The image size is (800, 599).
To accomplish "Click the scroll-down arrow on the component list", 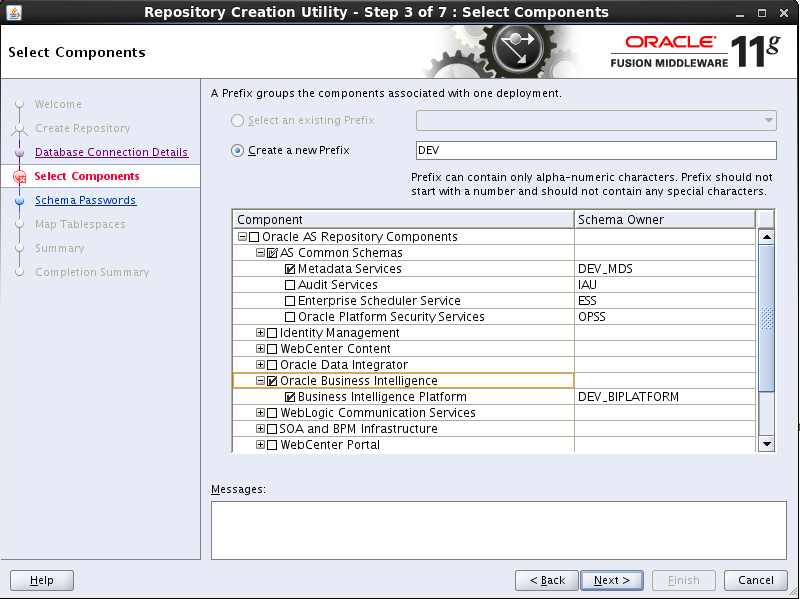I will [766, 444].
